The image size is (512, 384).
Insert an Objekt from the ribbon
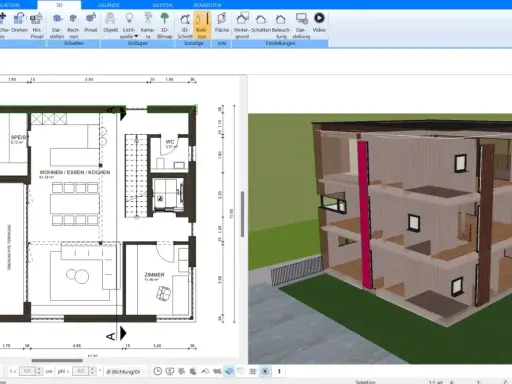point(110,23)
